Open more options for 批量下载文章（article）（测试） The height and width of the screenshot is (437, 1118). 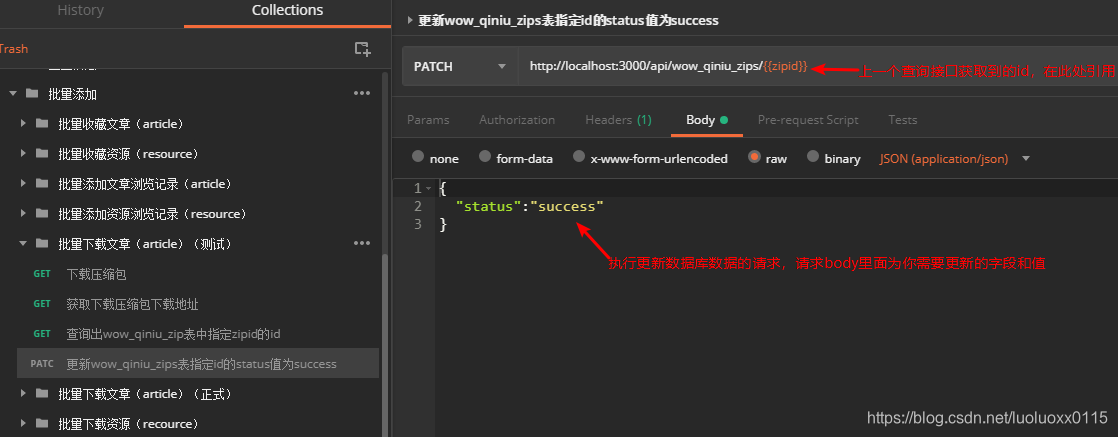362,243
